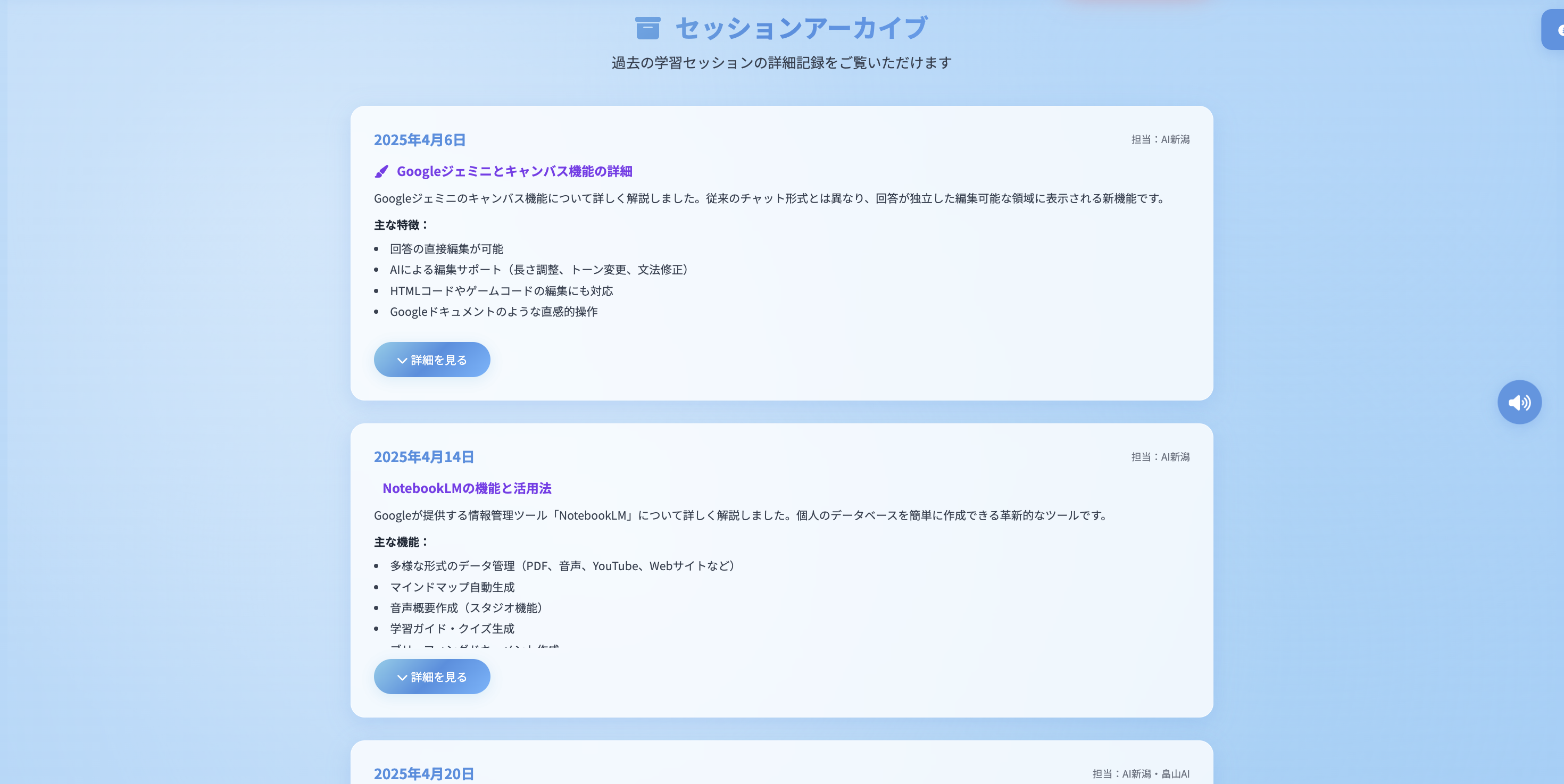Click 担当：AI新潟 in the April 14 card
1564x784 pixels.
pos(1160,457)
